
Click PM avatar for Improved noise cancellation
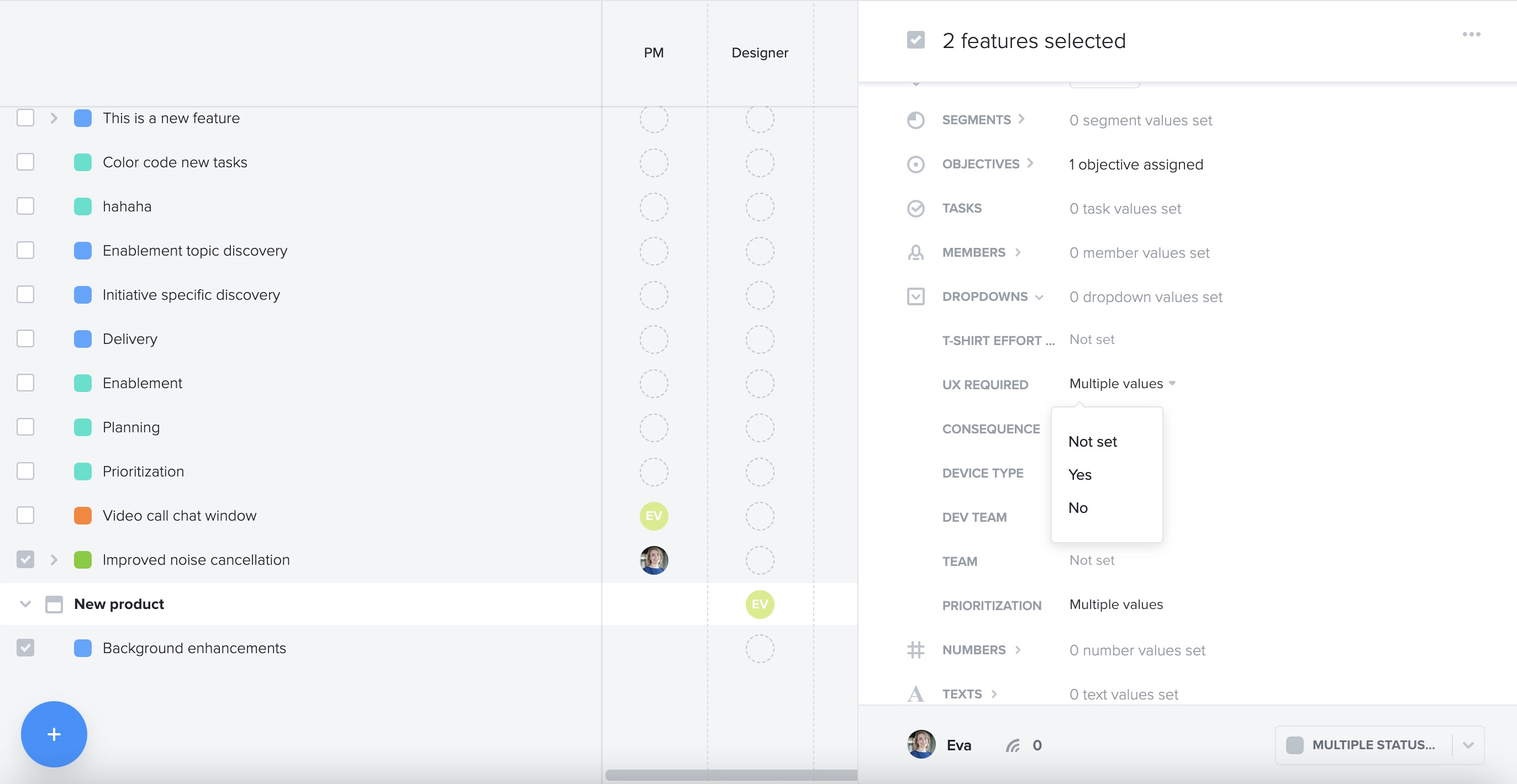click(654, 560)
